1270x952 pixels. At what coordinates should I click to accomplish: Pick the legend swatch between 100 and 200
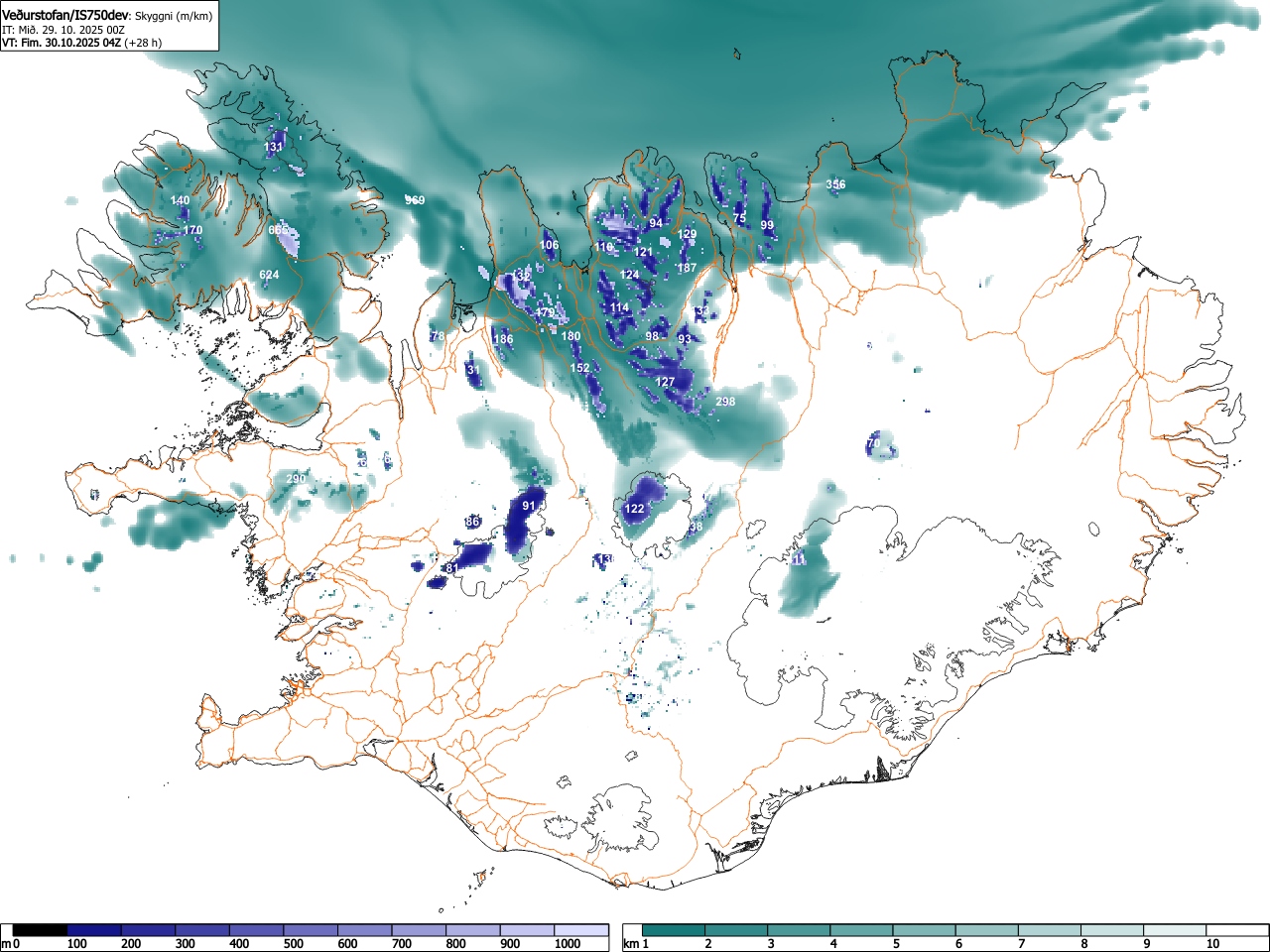click(95, 930)
